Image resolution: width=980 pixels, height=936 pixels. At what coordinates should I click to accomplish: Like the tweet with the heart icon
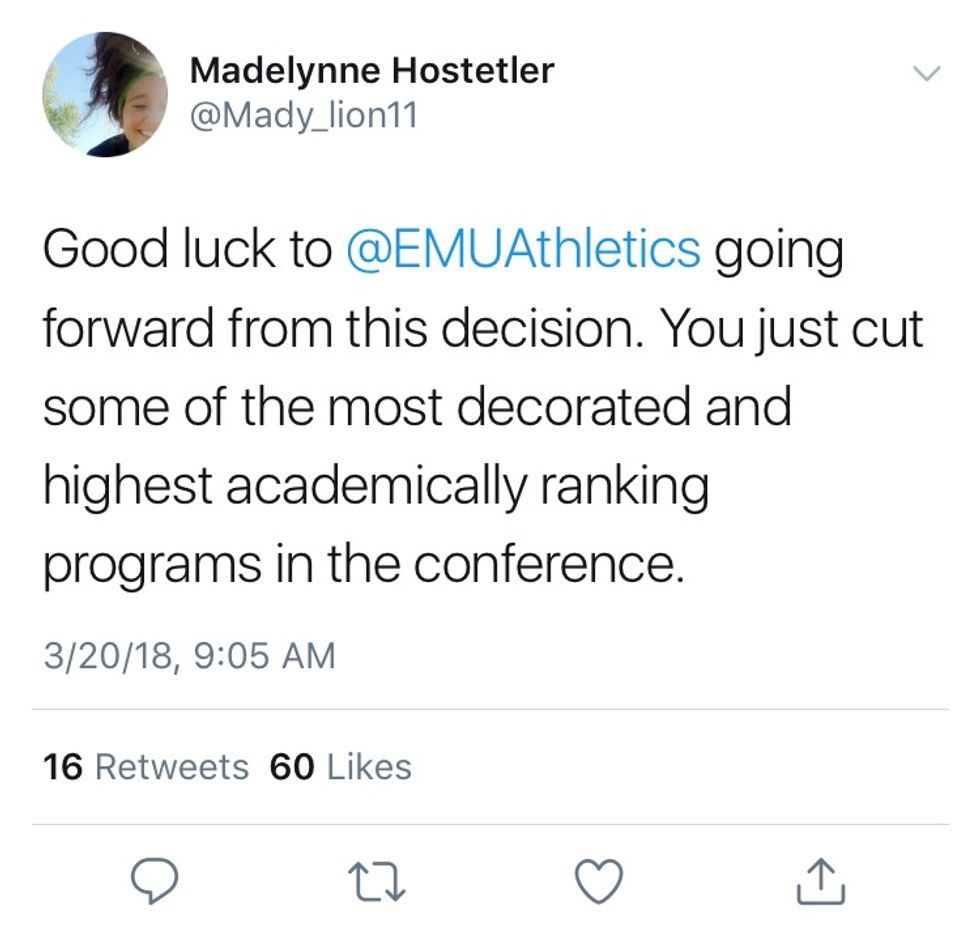pos(600,881)
